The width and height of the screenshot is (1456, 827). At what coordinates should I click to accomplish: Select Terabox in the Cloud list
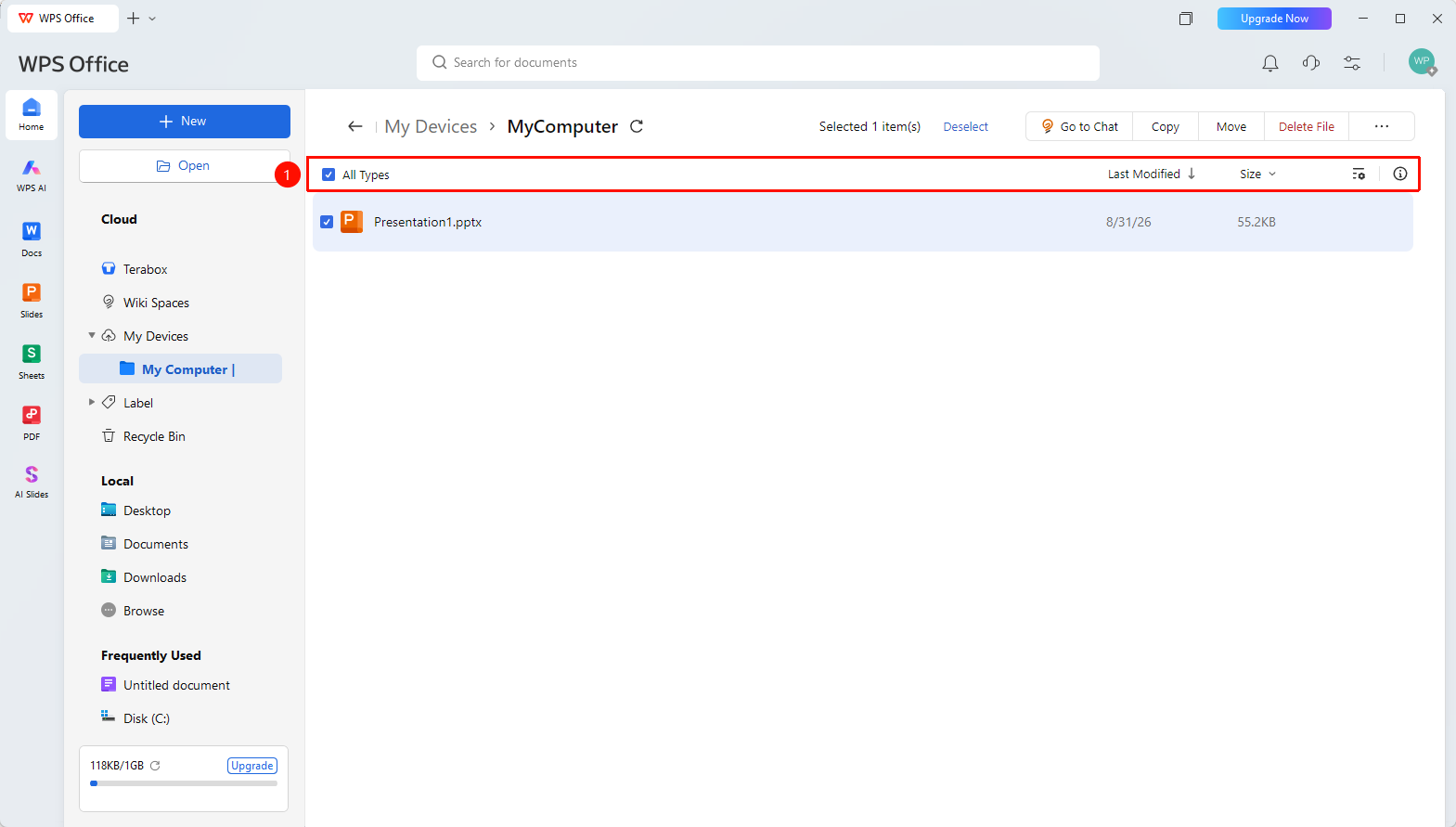tap(145, 269)
